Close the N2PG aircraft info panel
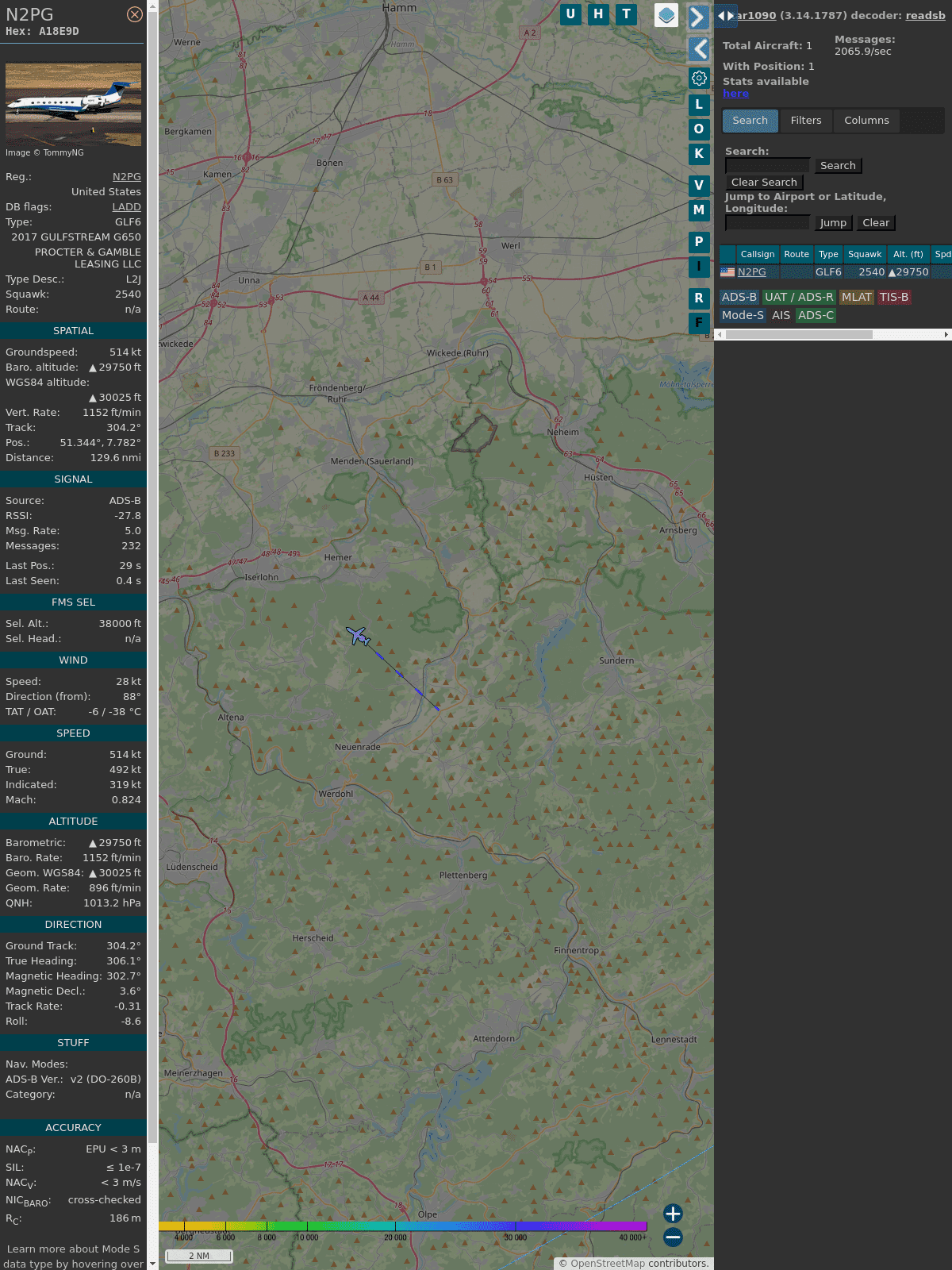This screenshot has height=1270, width=952. (135, 14)
